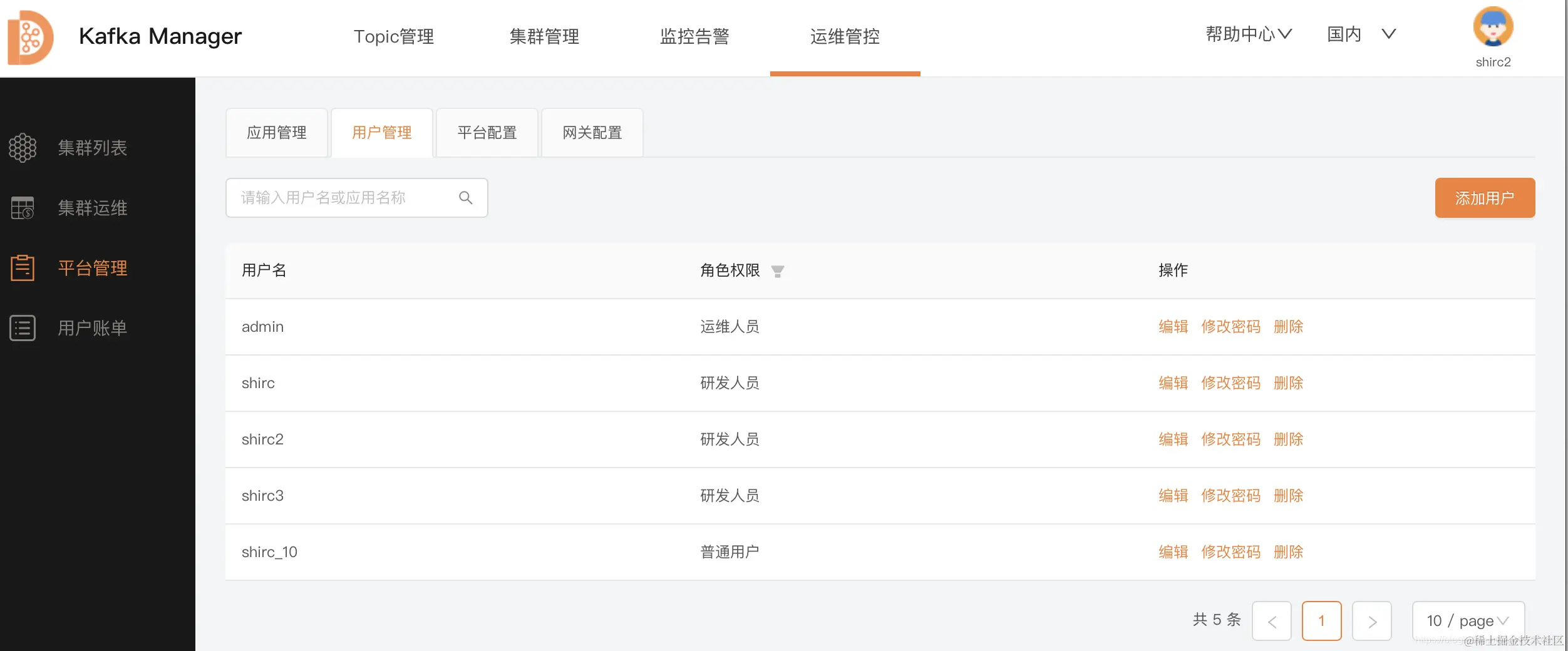Screen dimensions: 1568x651
Task: Select 集群列表 in the sidebar
Action: (x=93, y=148)
